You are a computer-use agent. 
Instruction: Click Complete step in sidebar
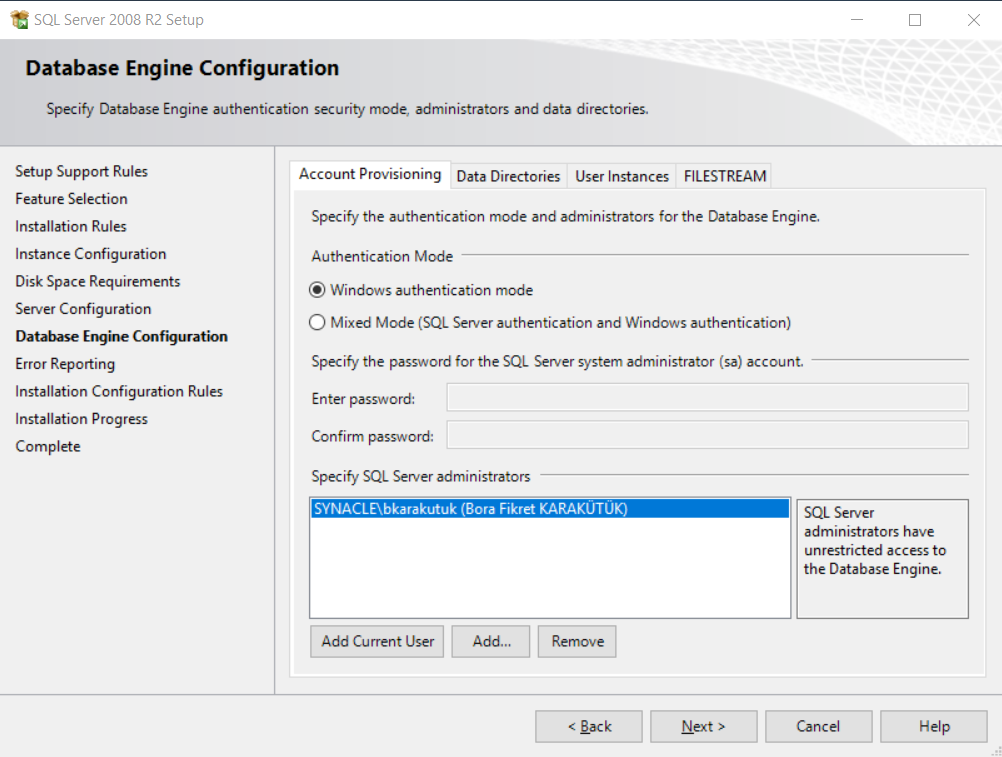point(48,446)
